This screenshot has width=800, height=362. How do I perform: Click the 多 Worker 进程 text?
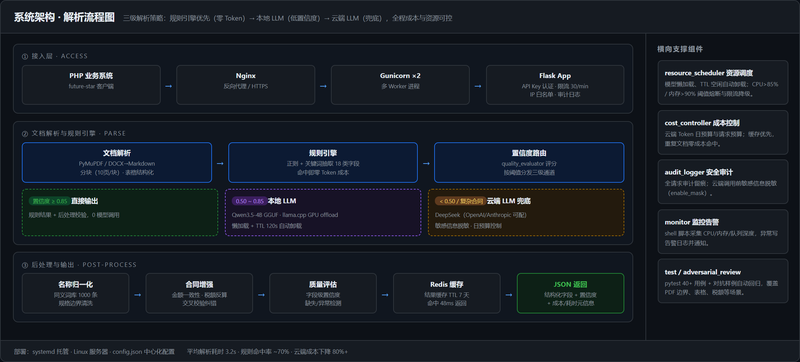tap(401, 86)
